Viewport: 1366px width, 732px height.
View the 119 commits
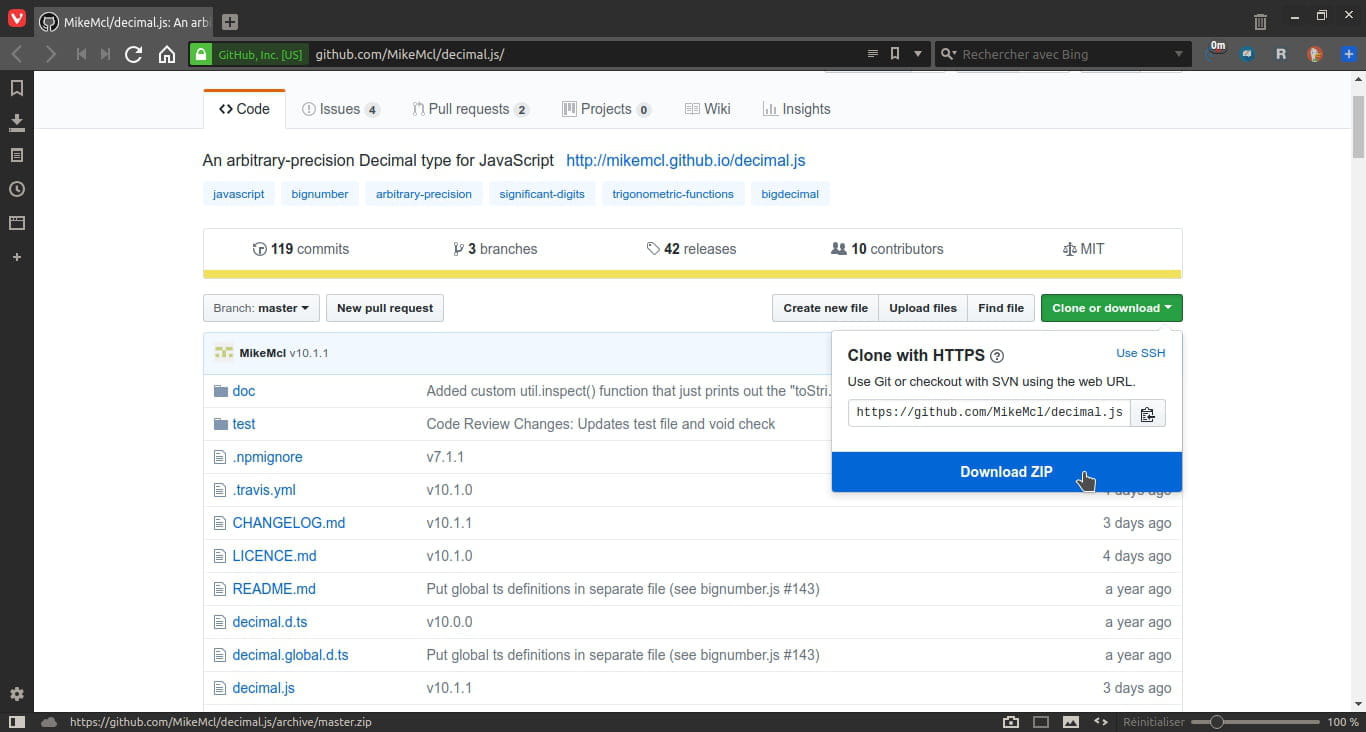tap(301, 249)
